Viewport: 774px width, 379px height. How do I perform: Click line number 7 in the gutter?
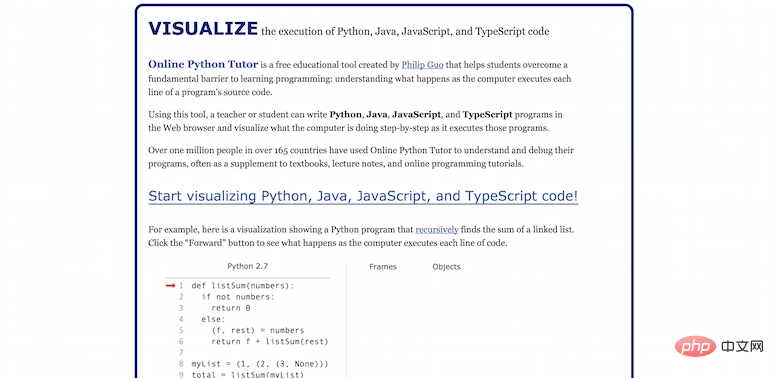point(181,353)
